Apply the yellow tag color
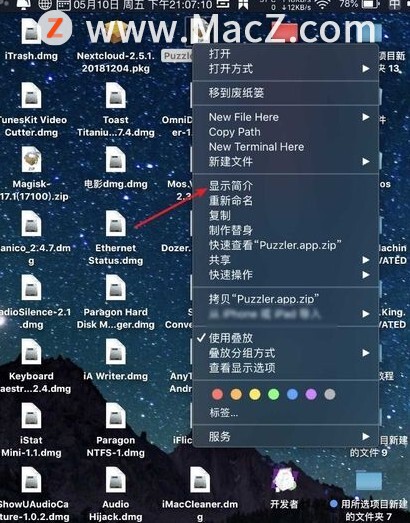 pos(255,394)
